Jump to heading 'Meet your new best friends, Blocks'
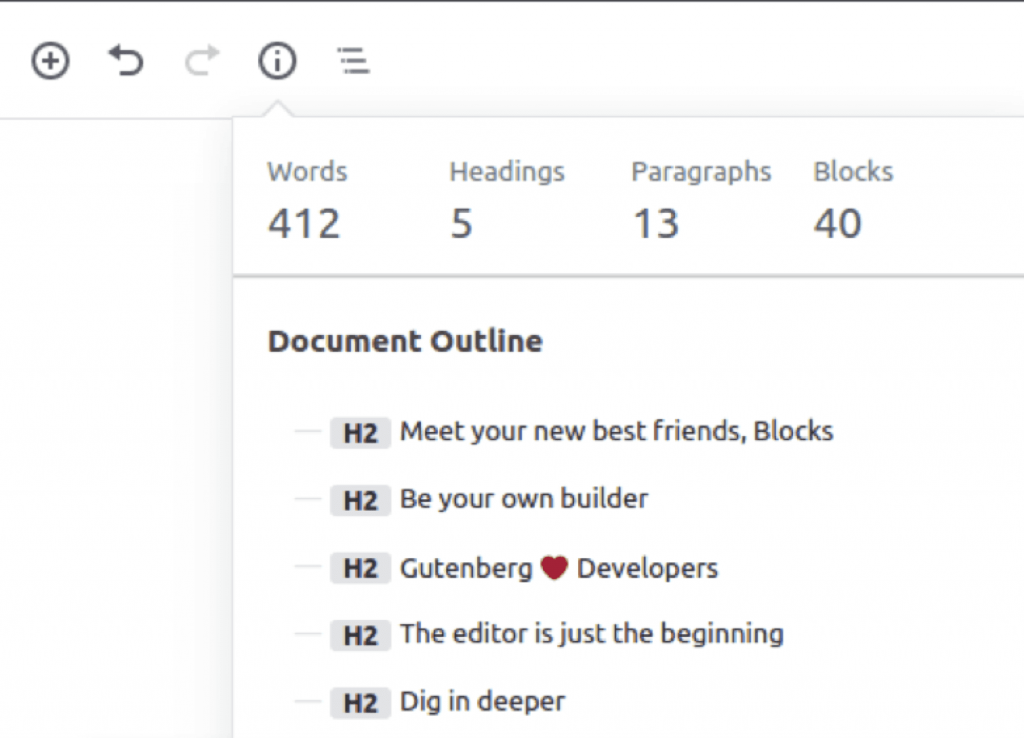The image size is (1024, 738). [615, 431]
